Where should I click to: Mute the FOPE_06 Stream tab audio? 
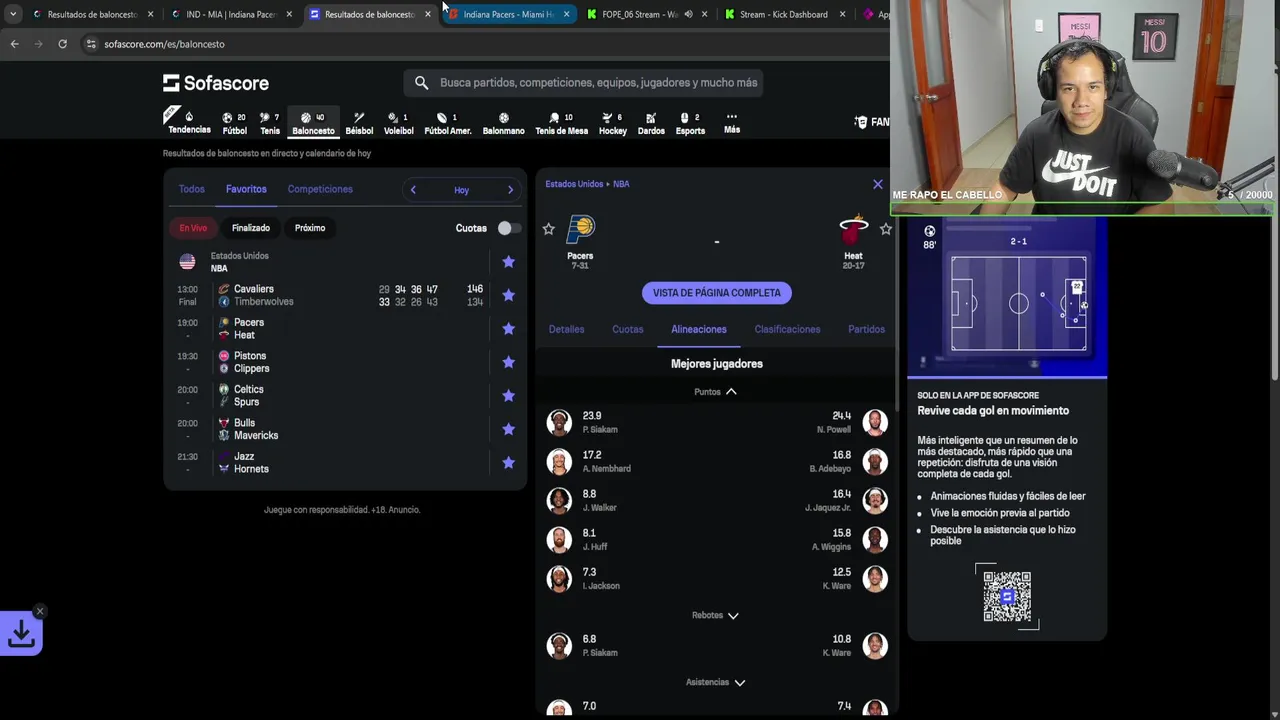(688, 14)
